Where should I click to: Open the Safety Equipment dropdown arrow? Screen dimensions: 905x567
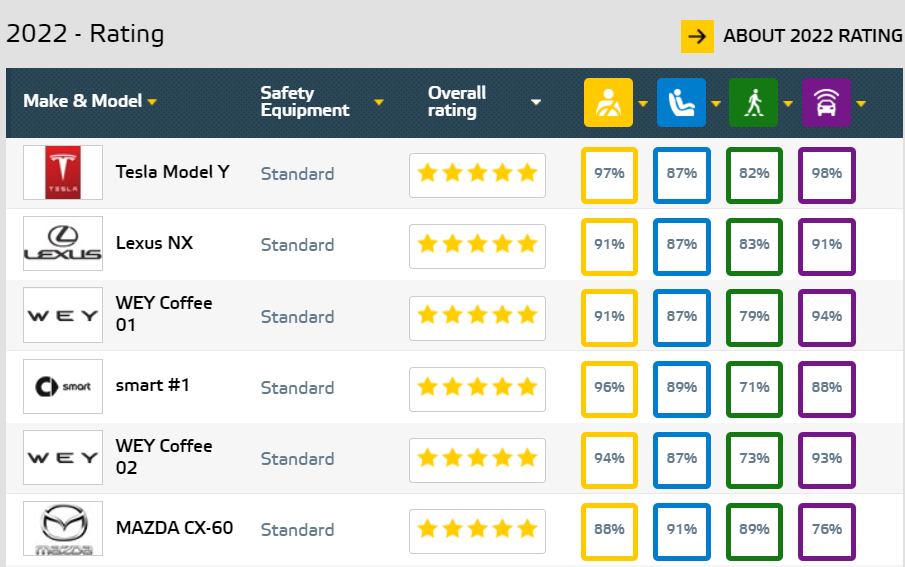(379, 102)
